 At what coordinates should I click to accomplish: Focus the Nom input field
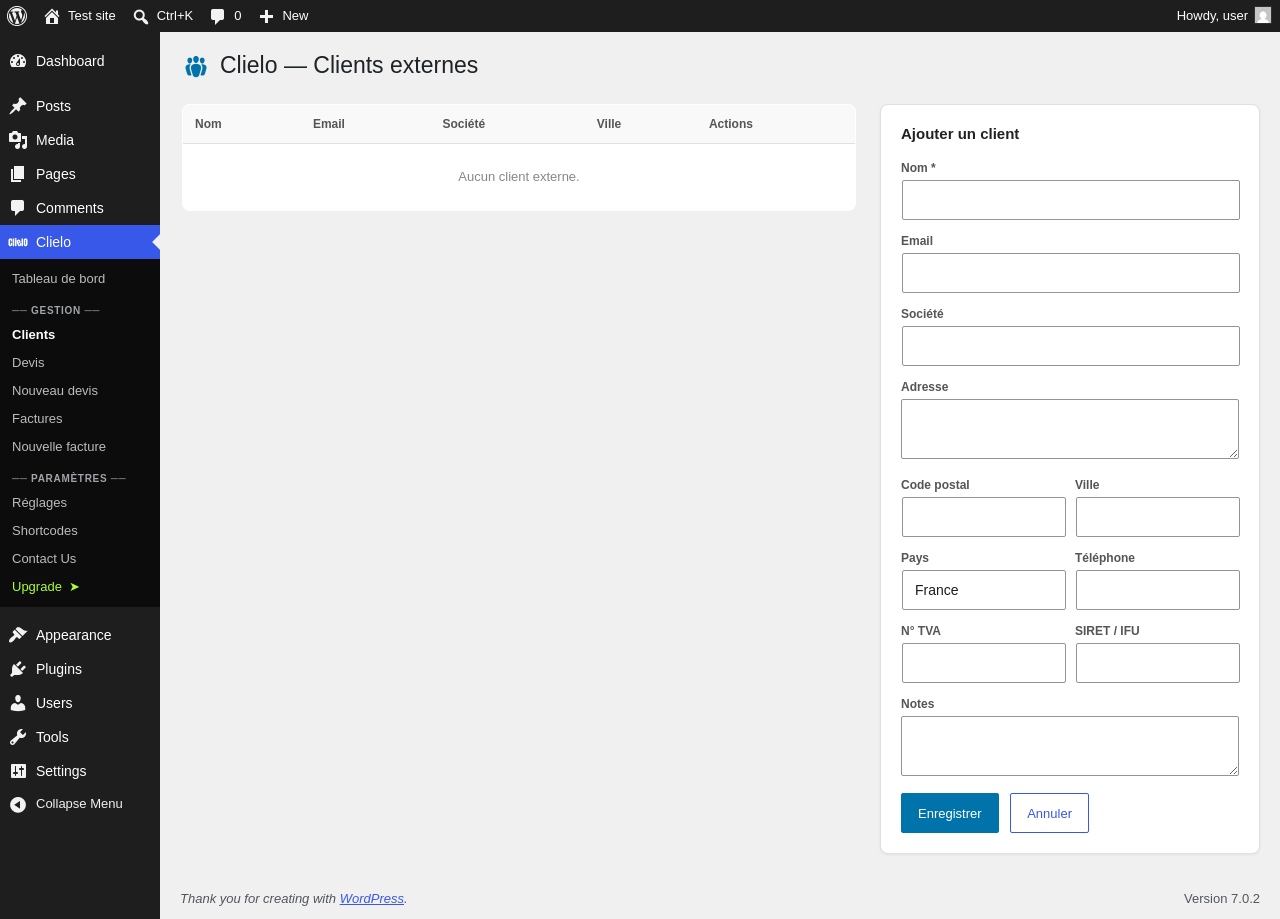click(x=1071, y=200)
